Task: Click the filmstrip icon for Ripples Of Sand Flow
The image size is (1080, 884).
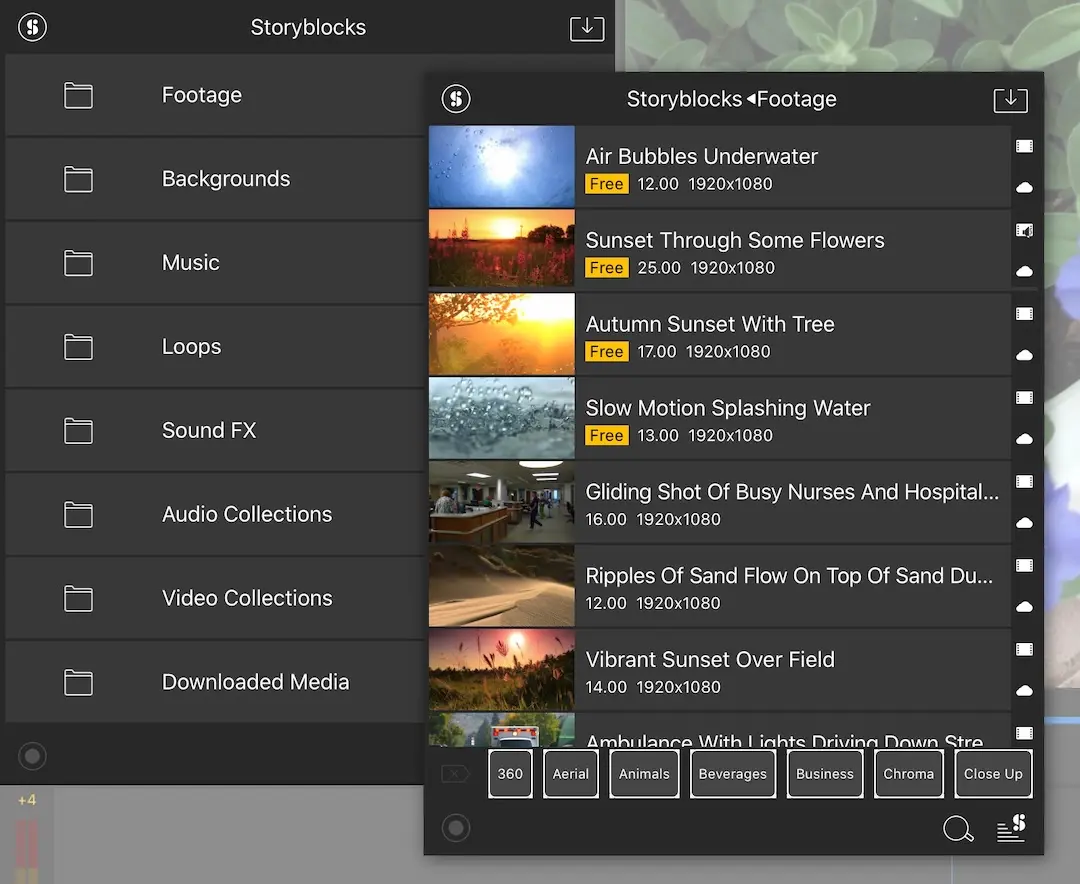Action: click(1024, 565)
